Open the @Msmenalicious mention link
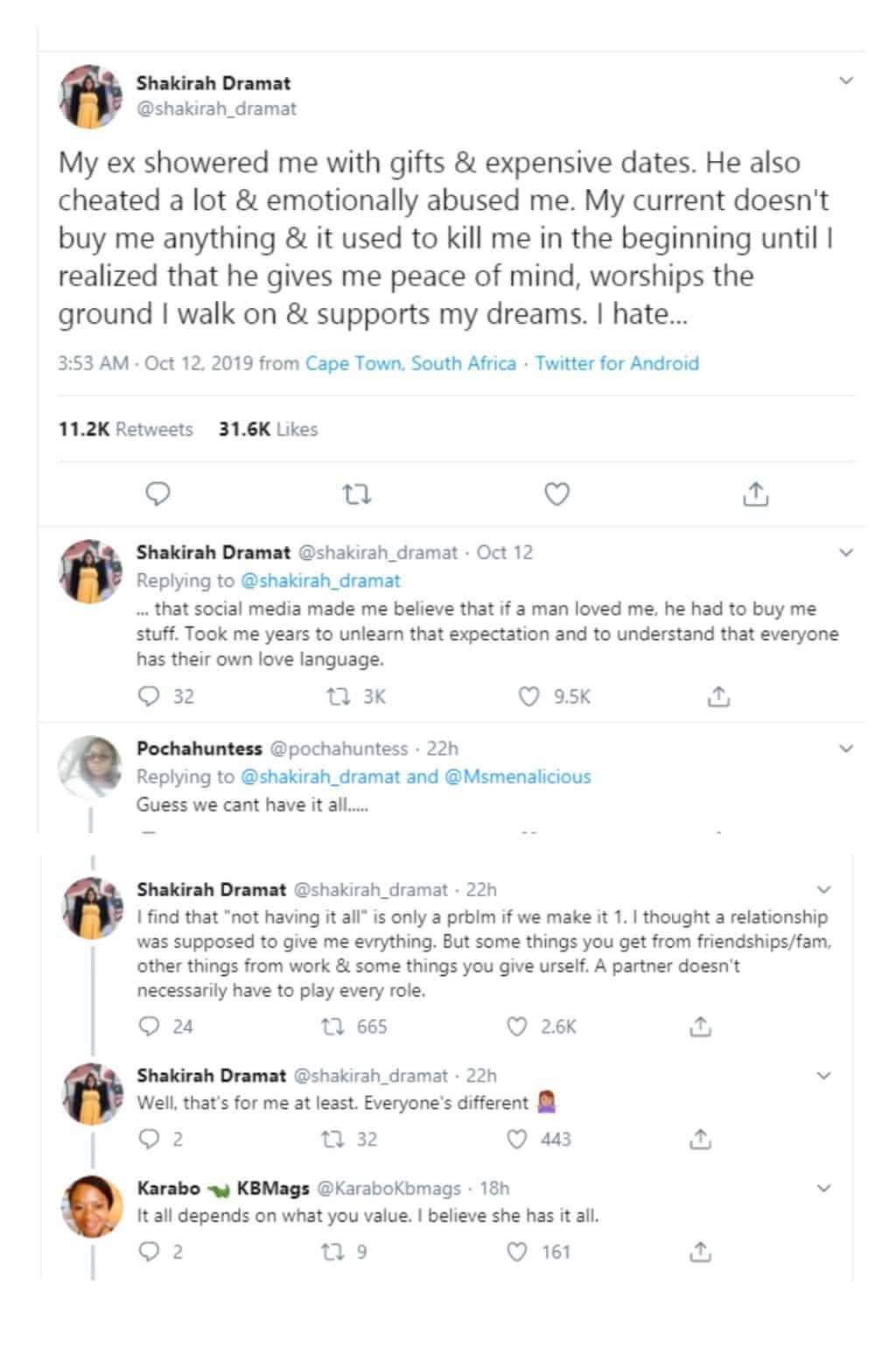 point(518,776)
